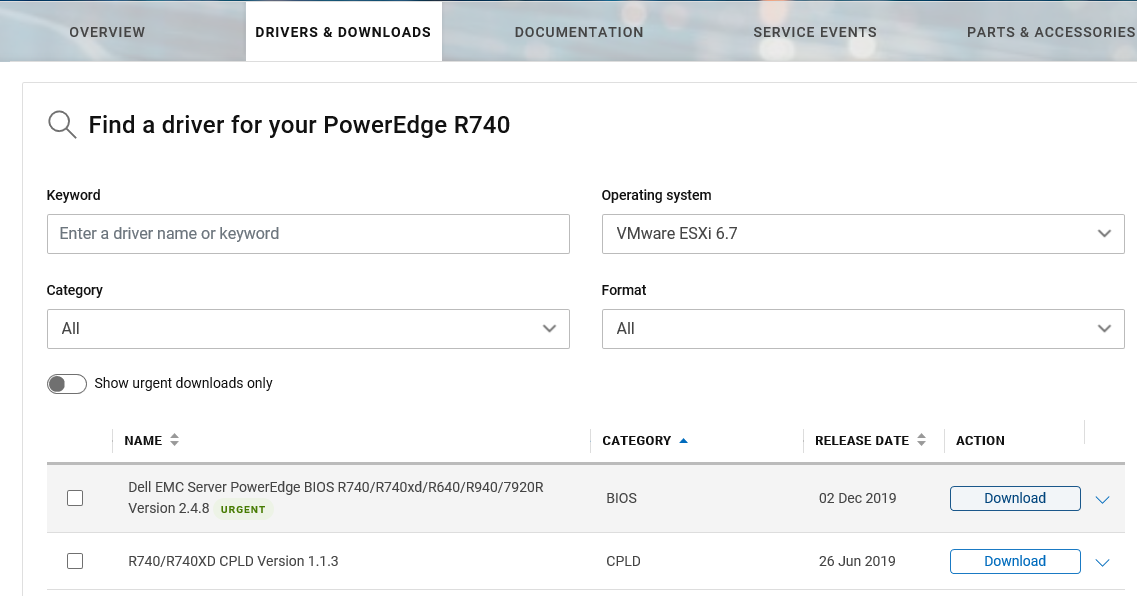Click the Category column sort arrow

pyautogui.click(x=685, y=440)
